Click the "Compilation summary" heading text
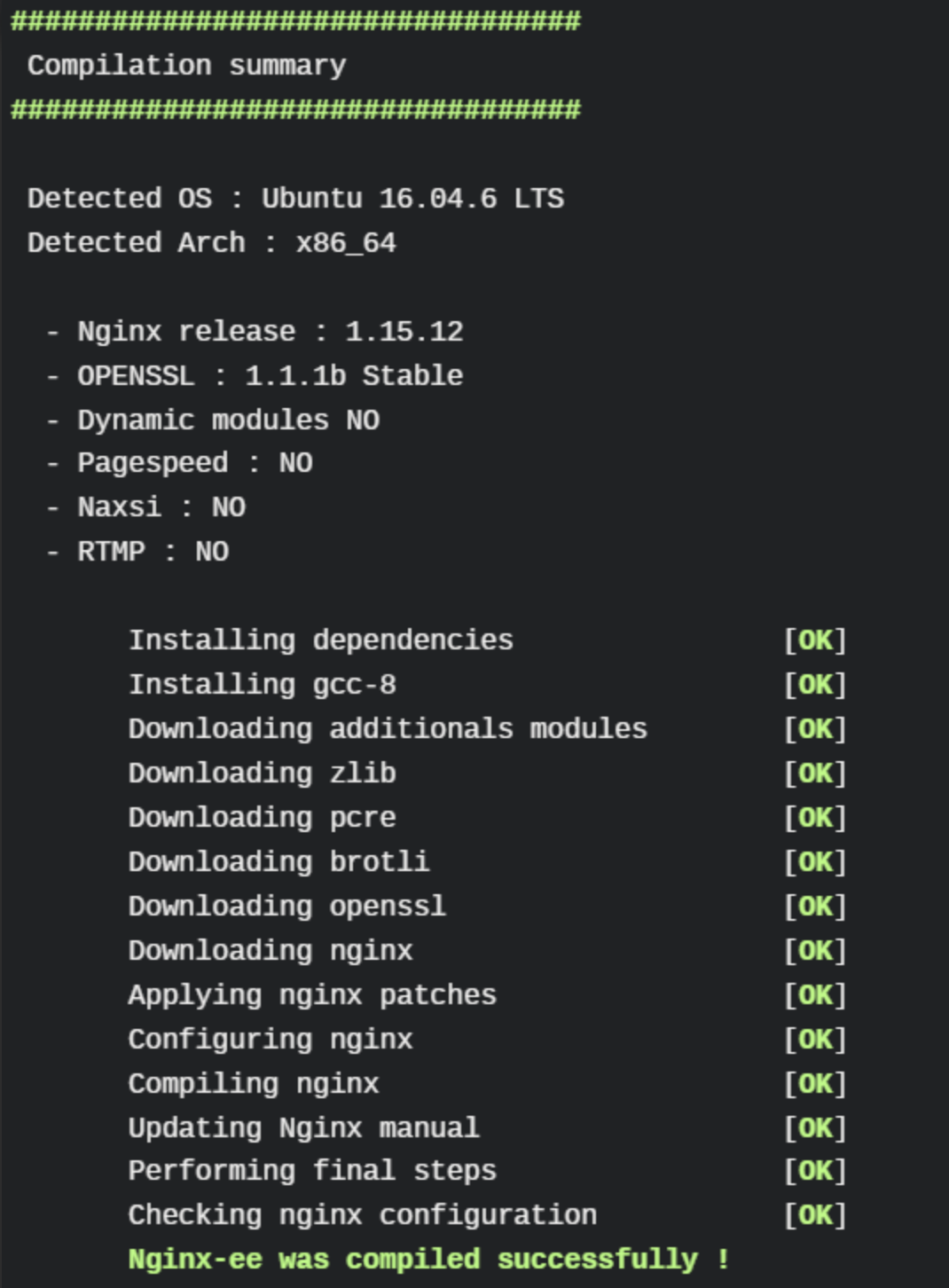The width and height of the screenshot is (949, 1288). (186, 66)
